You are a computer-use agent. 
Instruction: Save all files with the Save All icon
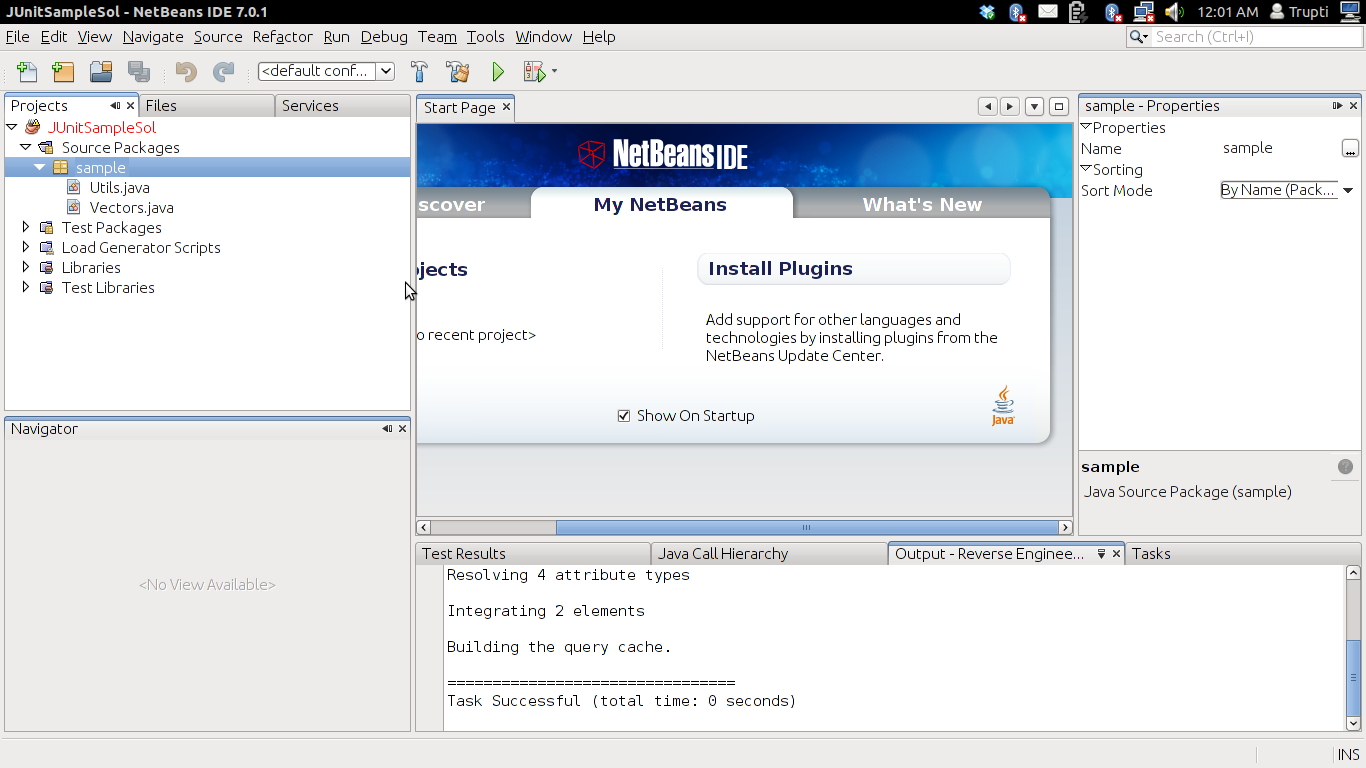(x=139, y=71)
